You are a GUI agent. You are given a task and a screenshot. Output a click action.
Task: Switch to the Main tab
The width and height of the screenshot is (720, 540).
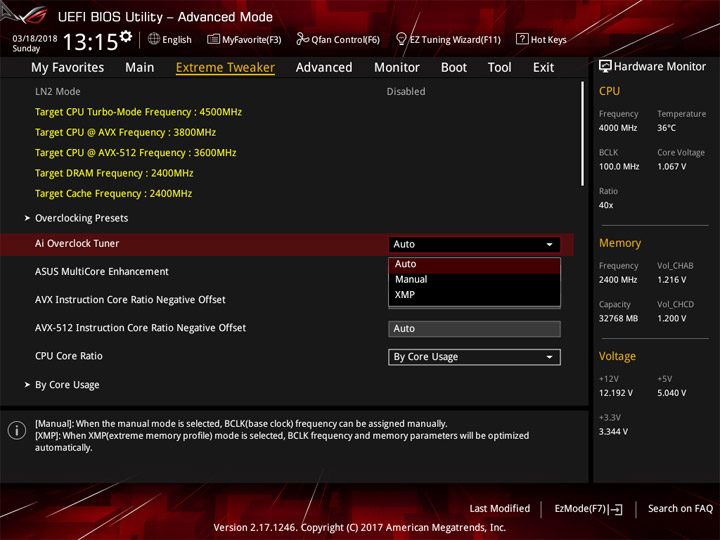(140, 68)
